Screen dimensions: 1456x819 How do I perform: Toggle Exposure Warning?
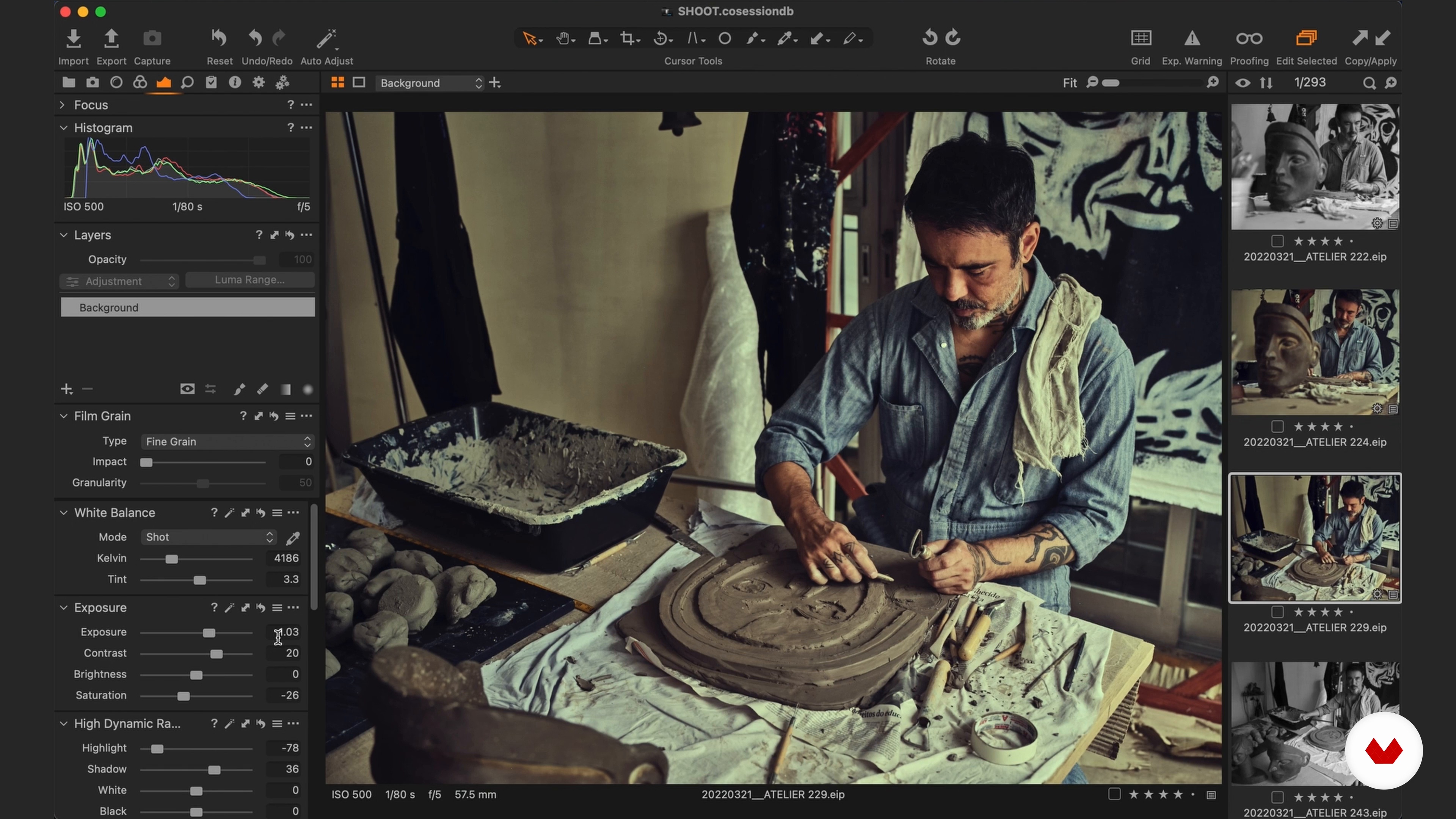(x=1192, y=38)
